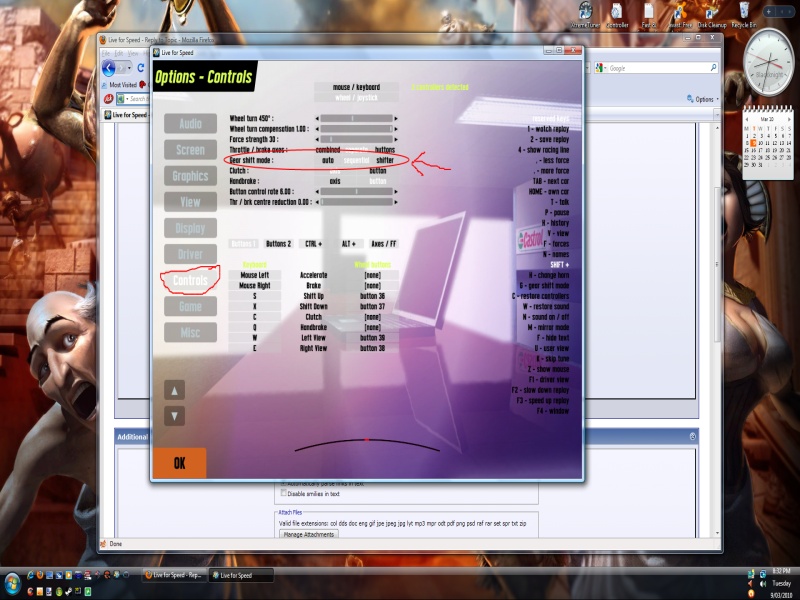Decrease Thr / brk centre reduction arrow
Screen dimensions: 800x600
pos(317,202)
